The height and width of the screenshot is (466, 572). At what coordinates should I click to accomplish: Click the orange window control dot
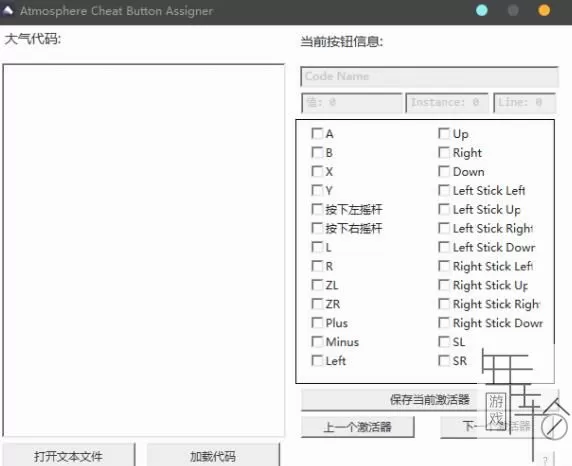pos(544,11)
